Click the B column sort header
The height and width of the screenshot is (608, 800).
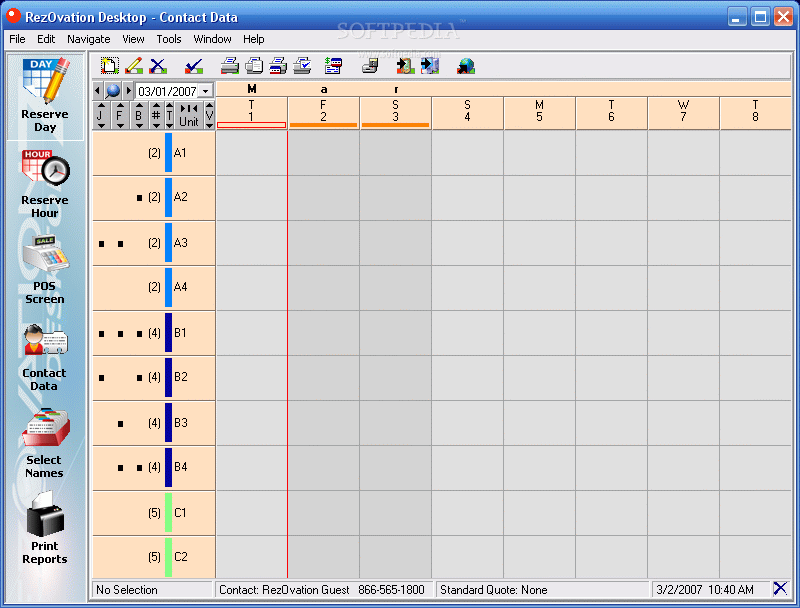139,115
